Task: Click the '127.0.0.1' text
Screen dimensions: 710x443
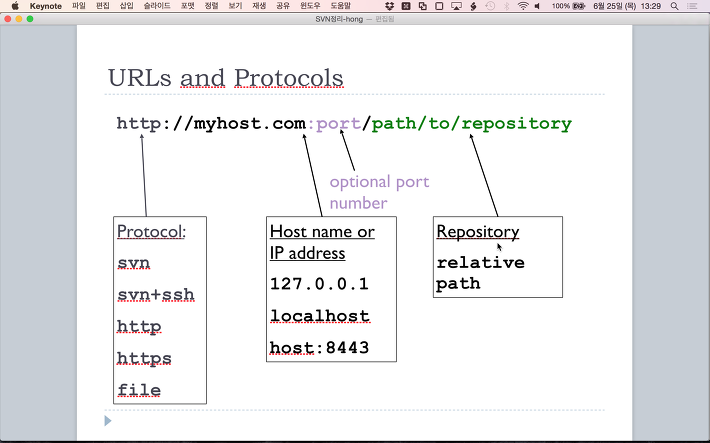Action: [x=319, y=284]
